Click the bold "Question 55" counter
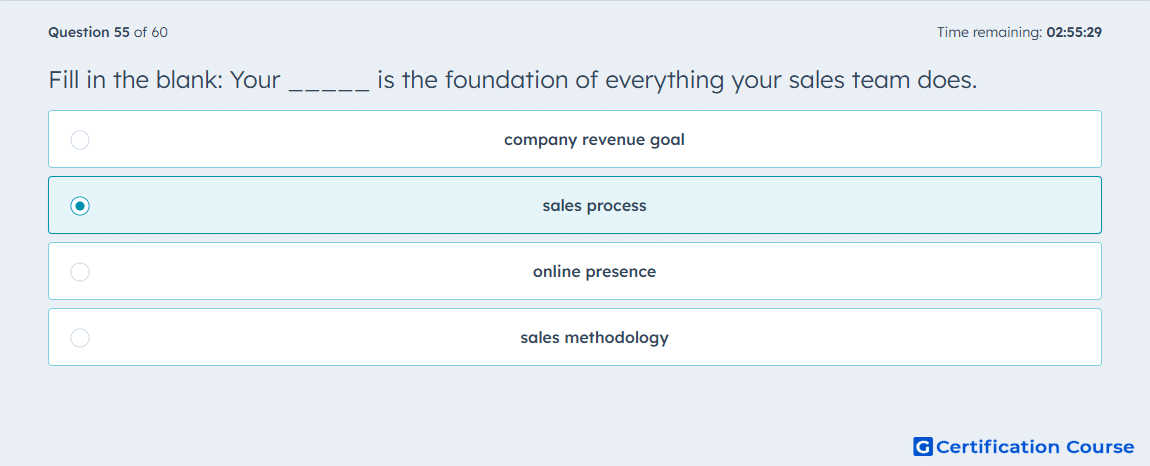 pyautogui.click(x=89, y=32)
